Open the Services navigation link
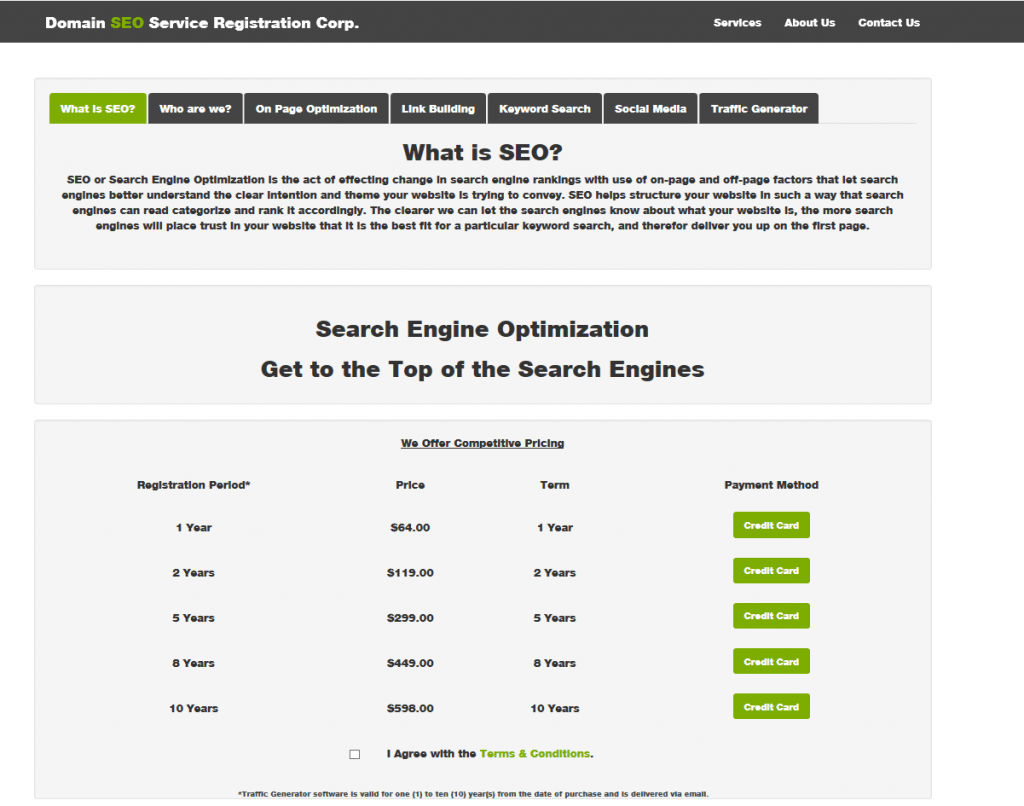The image size is (1024, 806). [737, 23]
